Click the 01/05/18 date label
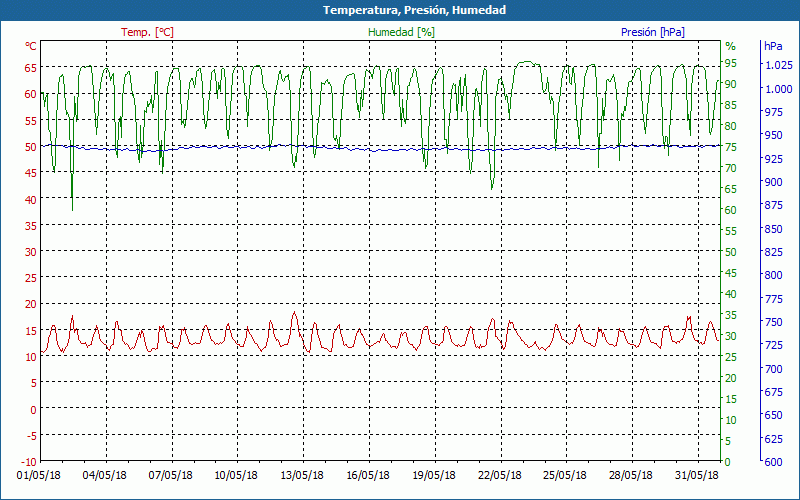 pyautogui.click(x=39, y=476)
